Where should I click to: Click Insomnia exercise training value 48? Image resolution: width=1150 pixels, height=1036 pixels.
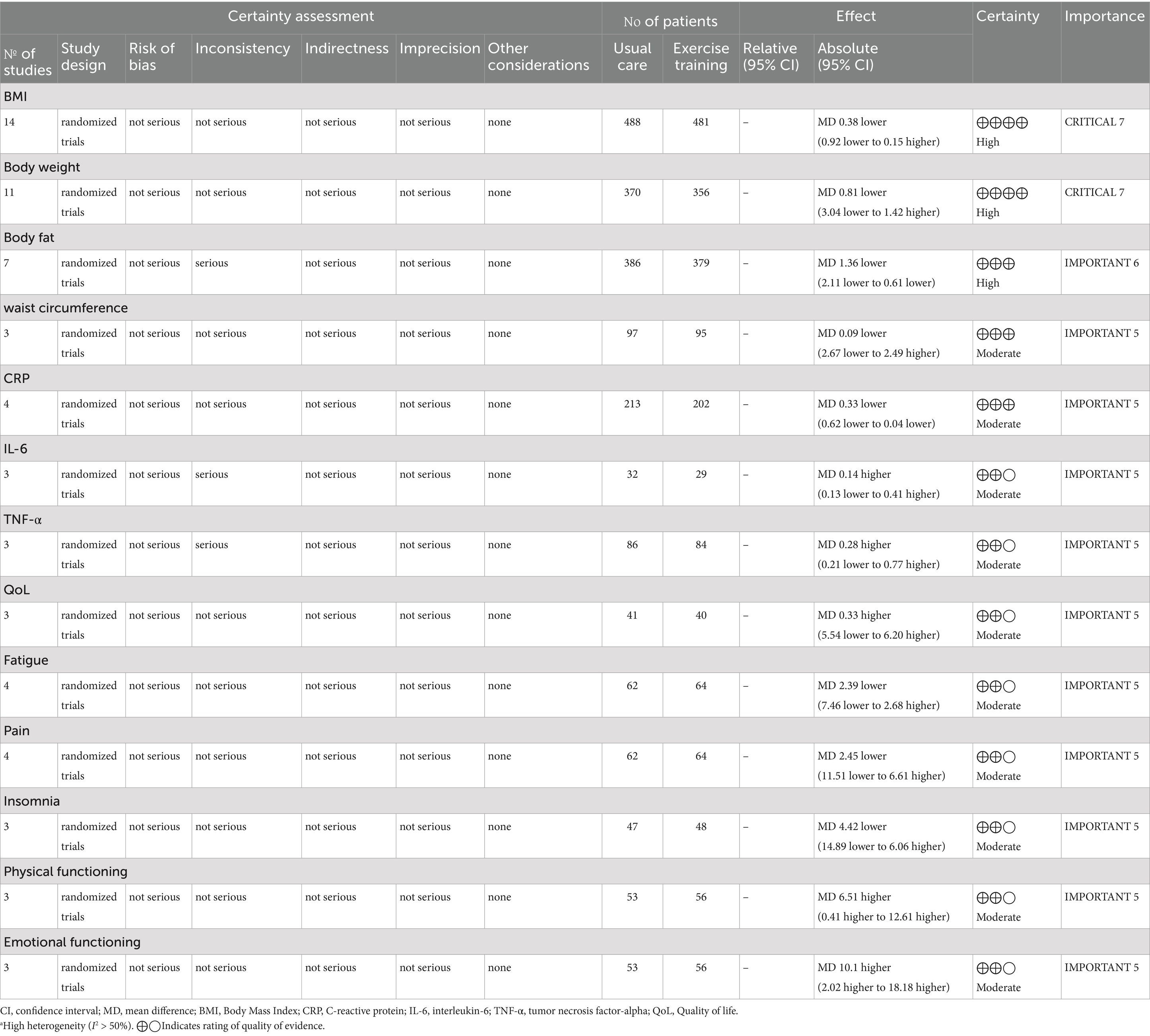click(701, 826)
